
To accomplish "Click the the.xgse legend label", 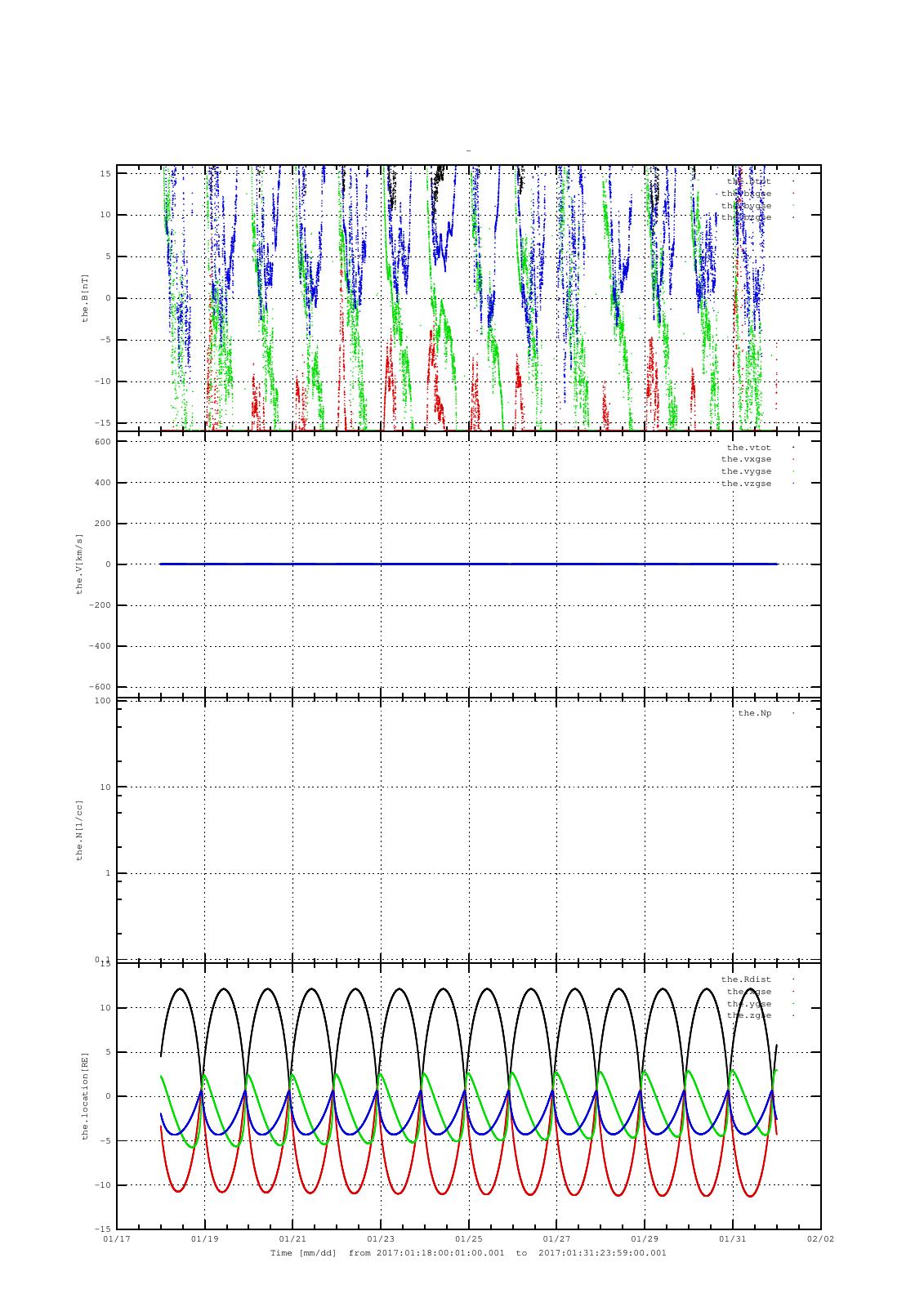I will click(x=749, y=992).
